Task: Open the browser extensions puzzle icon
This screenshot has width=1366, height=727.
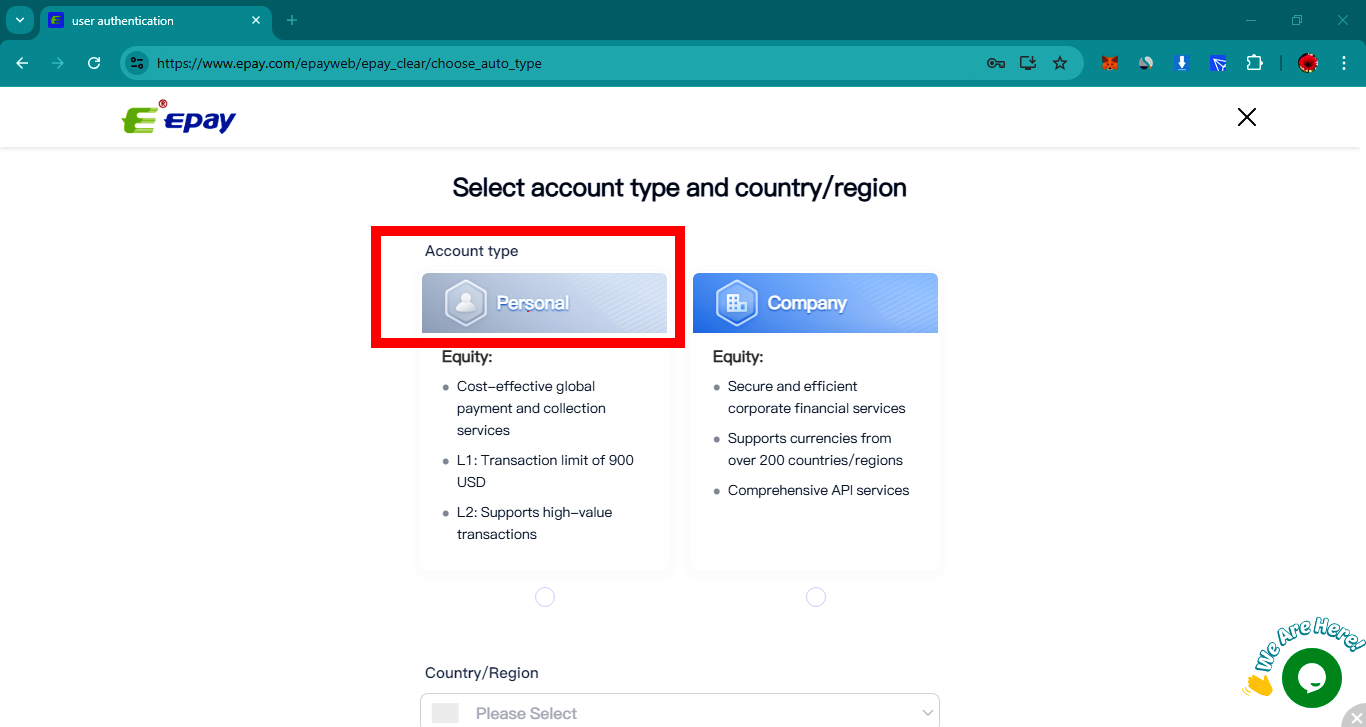Action: (1254, 63)
